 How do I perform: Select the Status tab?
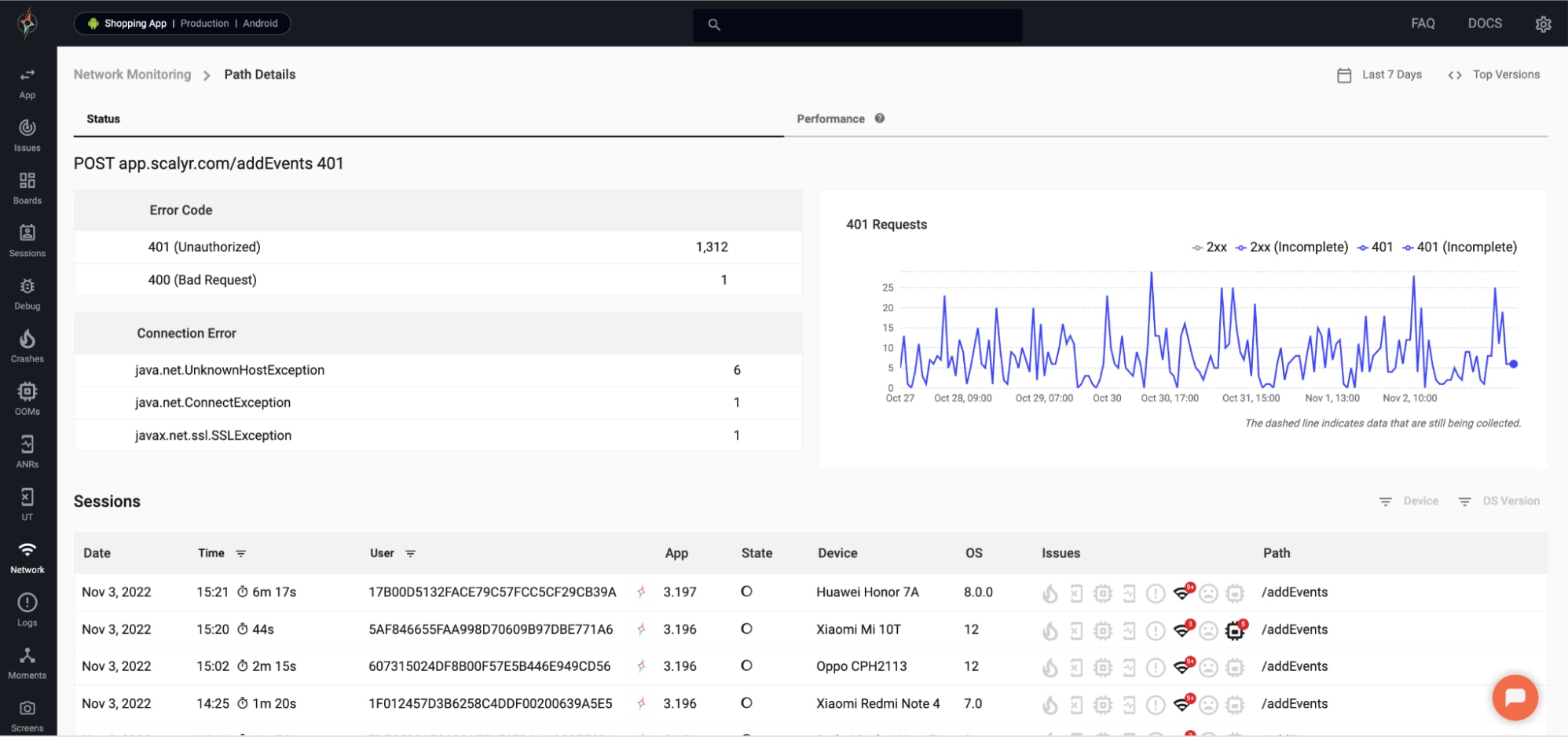pyautogui.click(x=103, y=119)
